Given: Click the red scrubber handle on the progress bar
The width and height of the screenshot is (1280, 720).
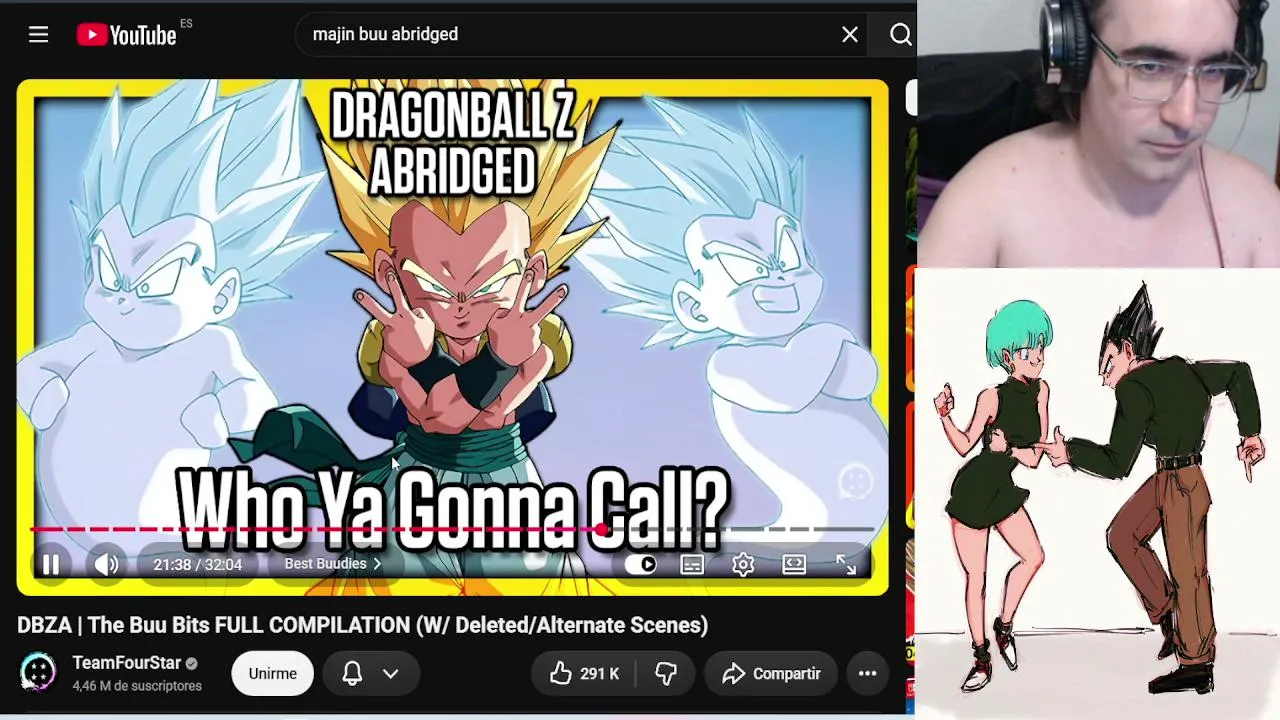Looking at the screenshot, I should [601, 529].
